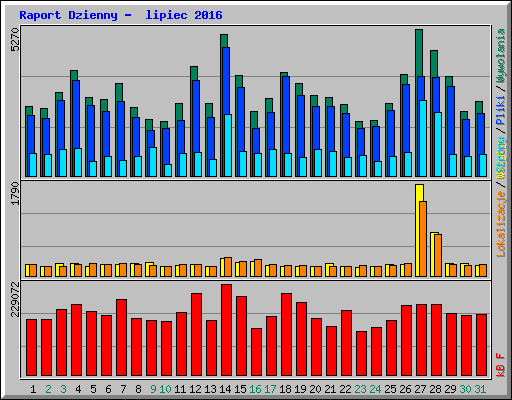
Task: Select the orange bar for day 27
Action: click(x=423, y=239)
